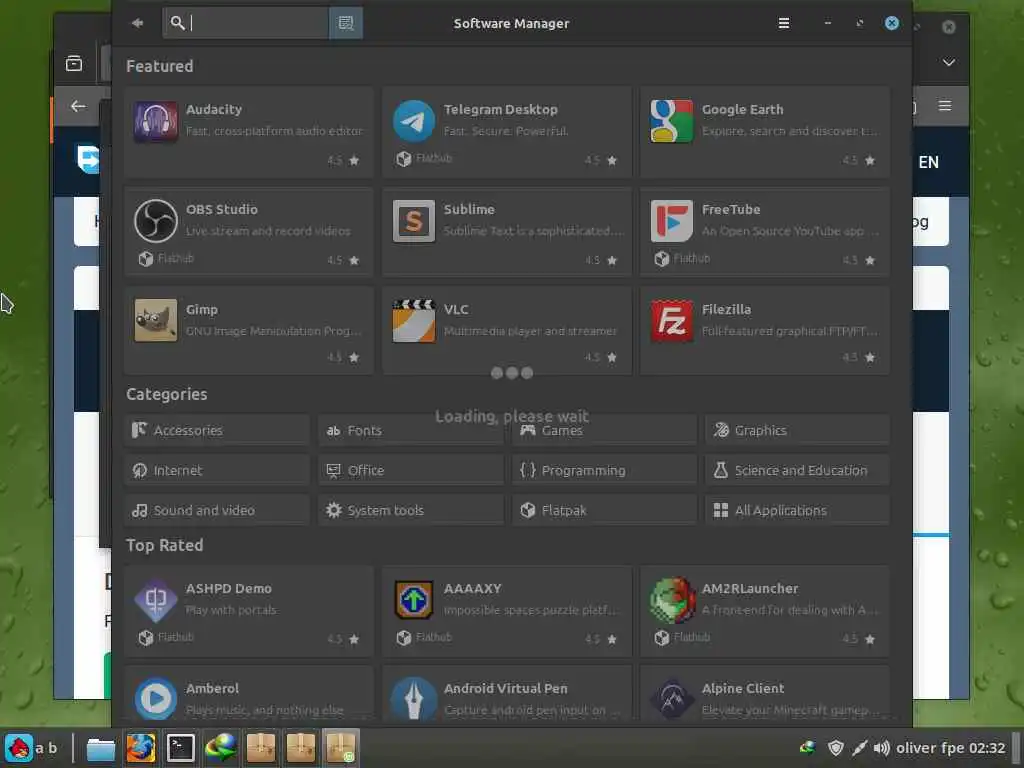Go back with the arrow in Software Manager

click(137, 23)
